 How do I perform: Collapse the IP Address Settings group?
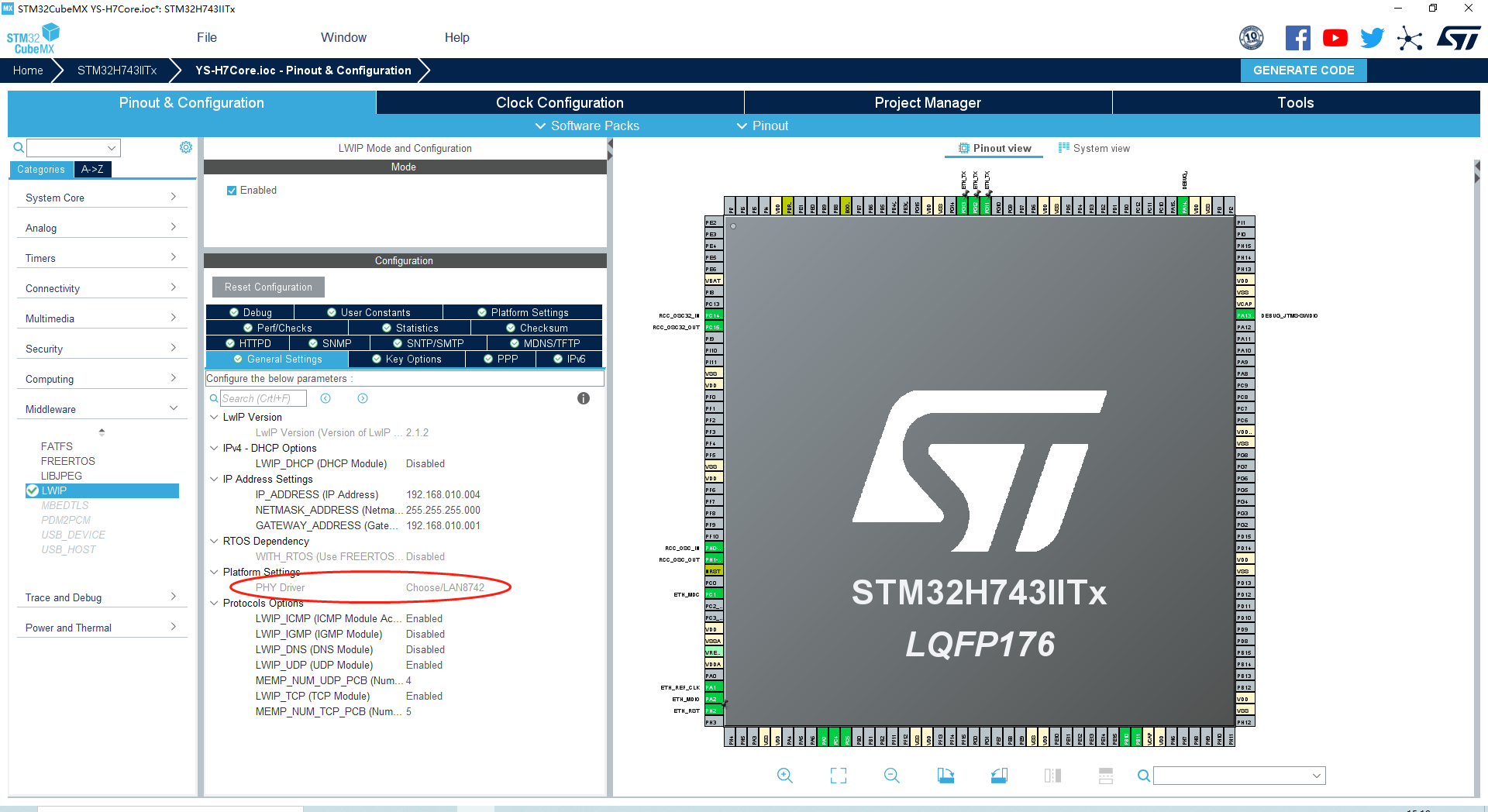click(214, 479)
